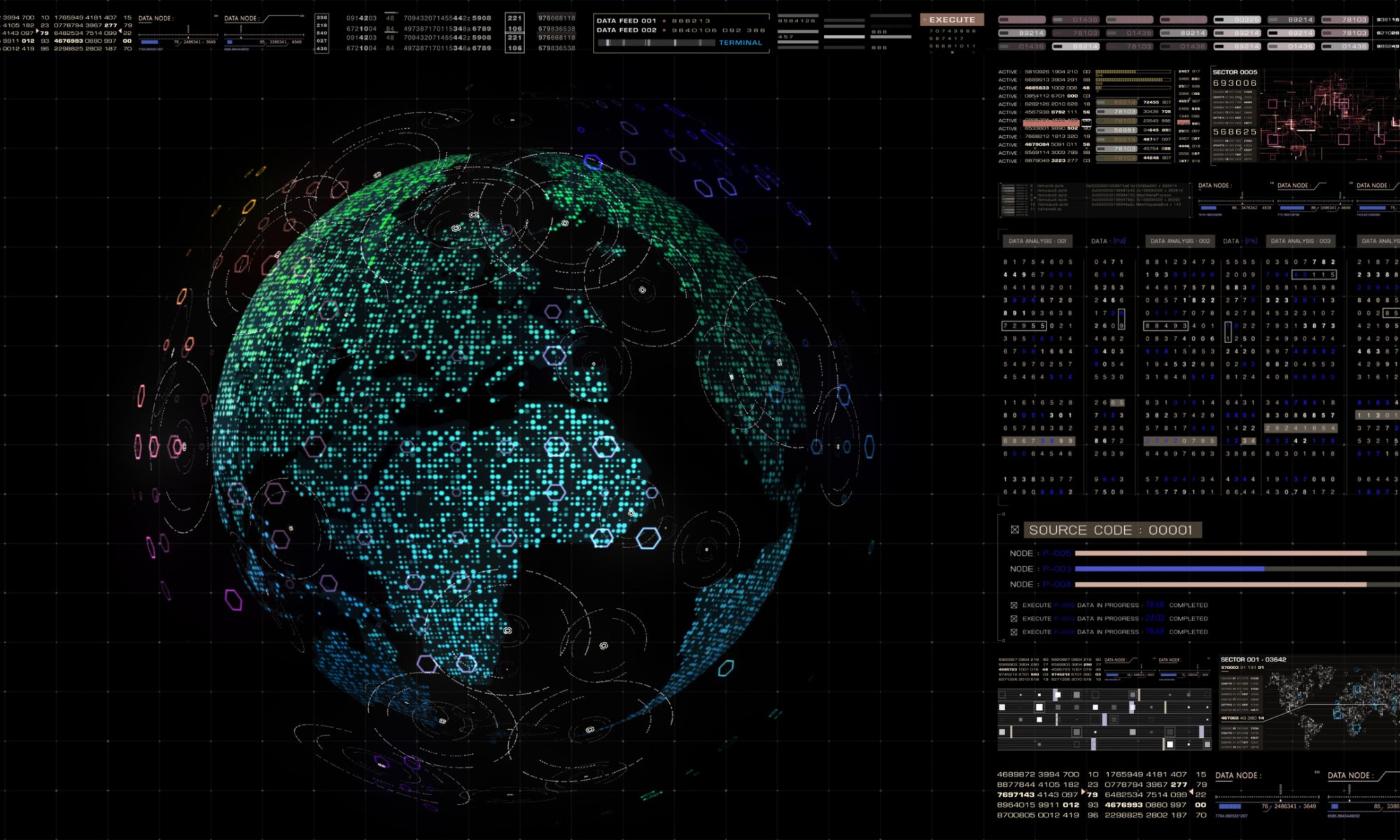This screenshot has width=1400, height=840.
Task: Select the DATA ANALYSIS : 003 tab
Action: [x=1301, y=241]
